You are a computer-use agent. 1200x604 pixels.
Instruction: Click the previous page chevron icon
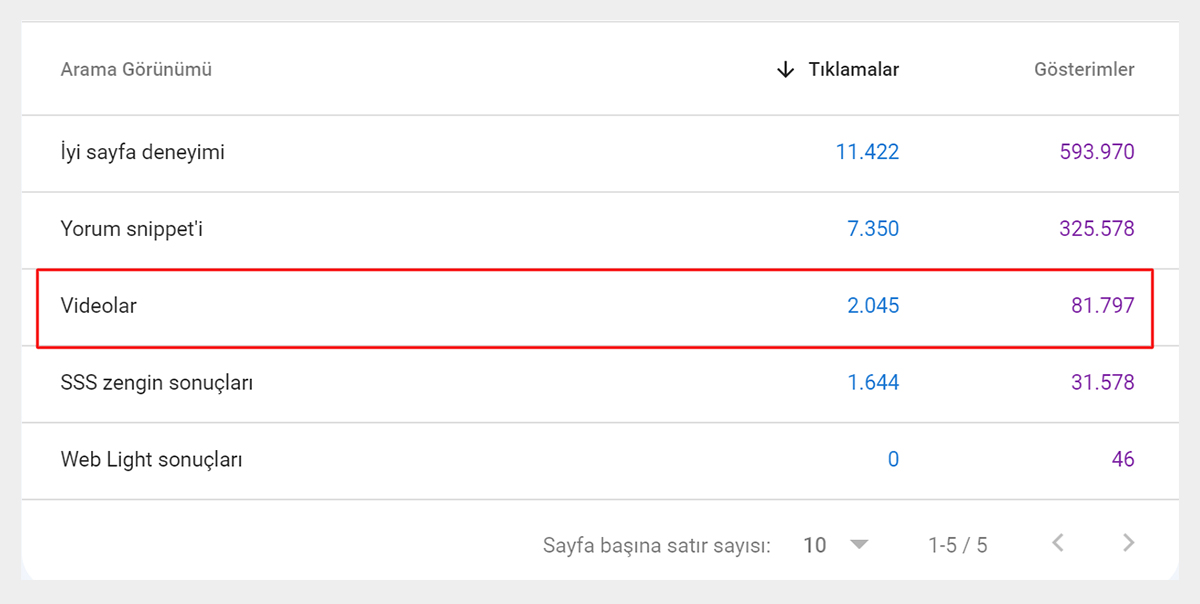click(1058, 544)
